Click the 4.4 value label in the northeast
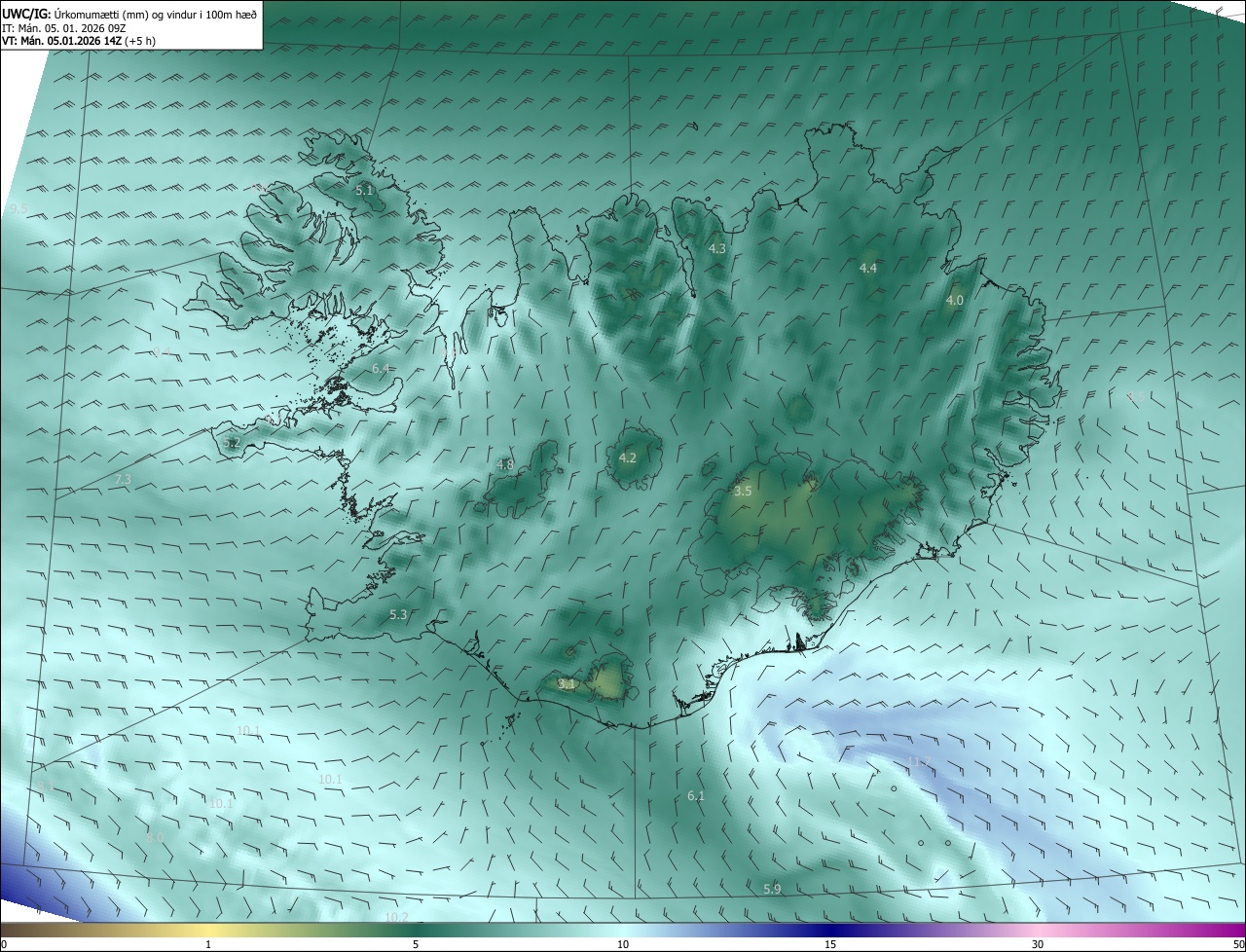1246x952 pixels. coord(868,268)
